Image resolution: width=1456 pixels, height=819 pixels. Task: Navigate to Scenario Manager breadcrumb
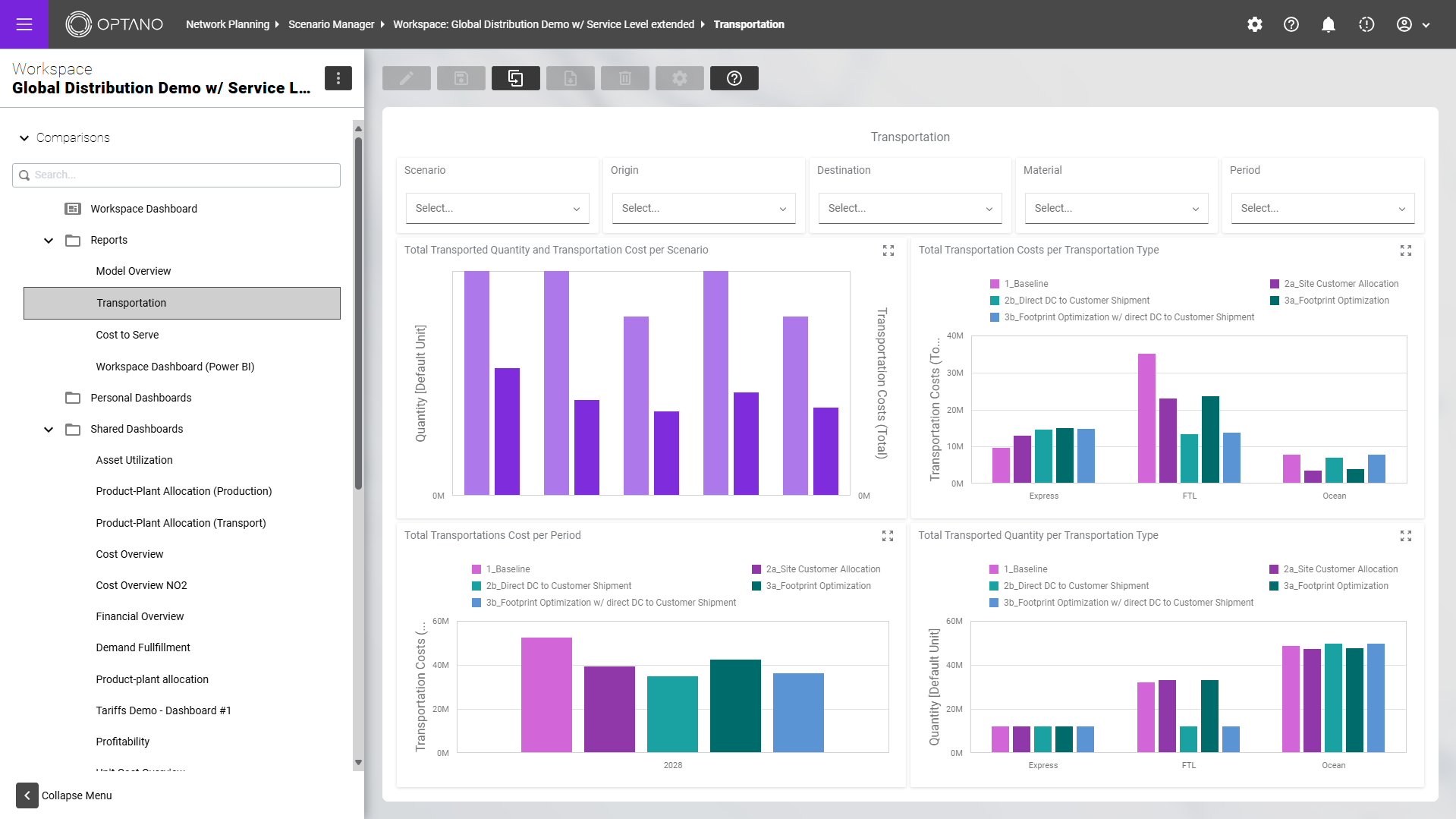(x=331, y=24)
